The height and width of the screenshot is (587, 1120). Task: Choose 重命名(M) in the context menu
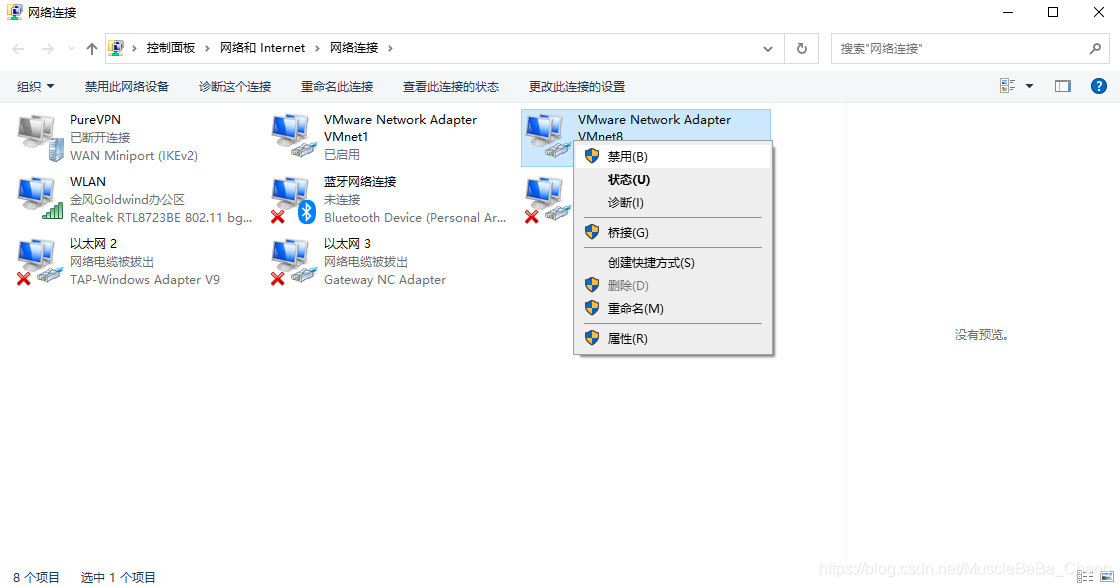673,308
